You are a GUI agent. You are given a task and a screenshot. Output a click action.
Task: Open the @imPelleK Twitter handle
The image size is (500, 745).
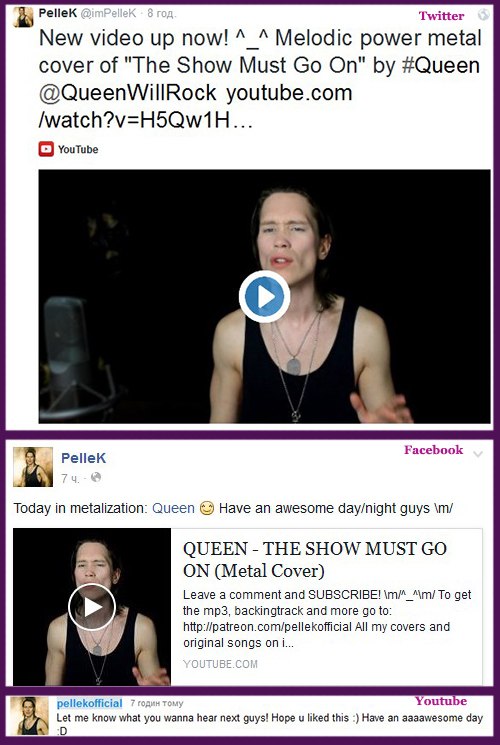108,14
